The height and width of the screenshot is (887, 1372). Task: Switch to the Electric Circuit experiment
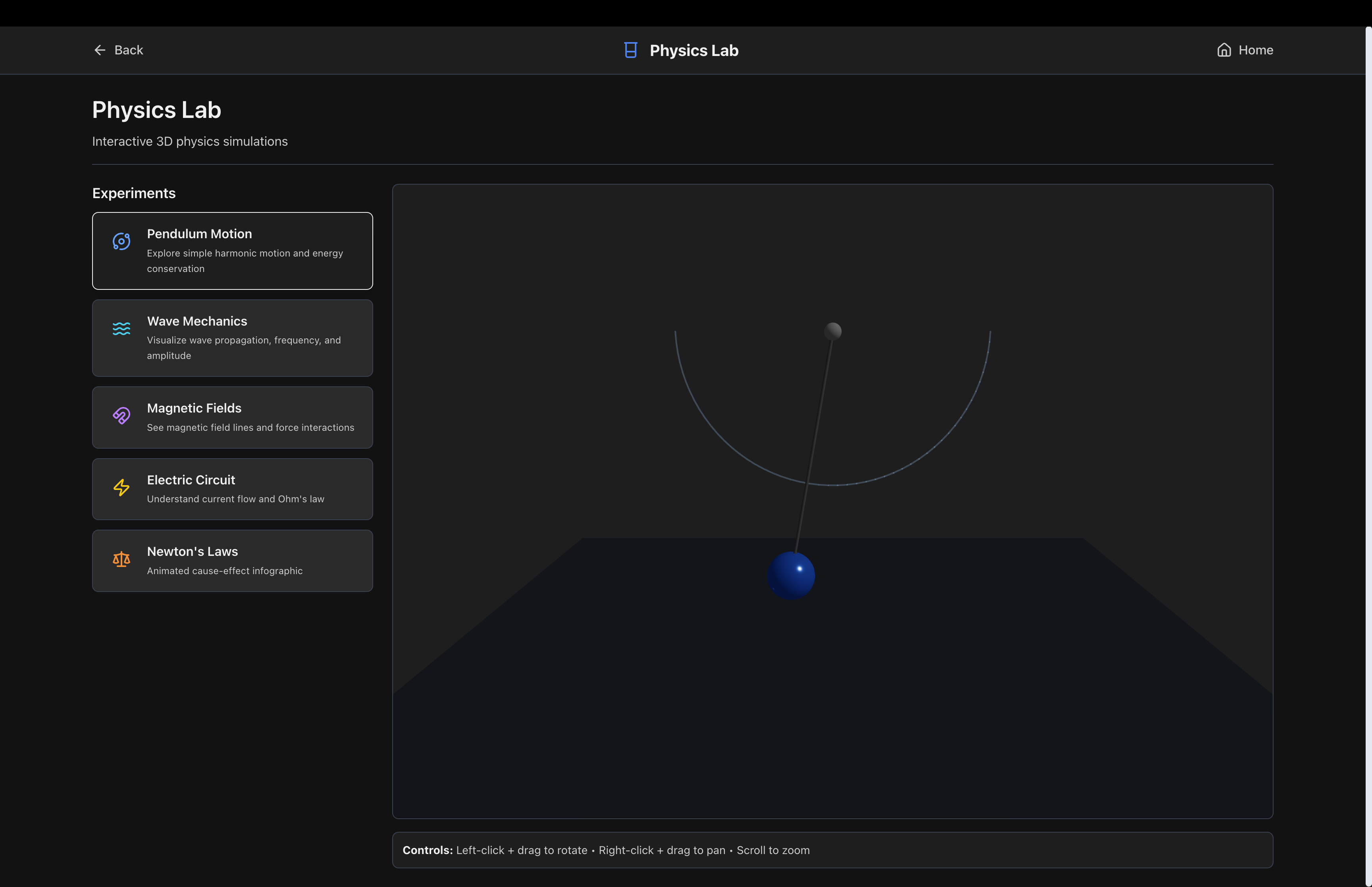click(x=232, y=489)
